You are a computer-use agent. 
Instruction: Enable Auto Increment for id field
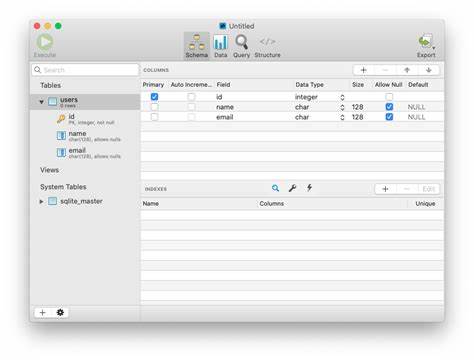pyautogui.click(x=191, y=97)
